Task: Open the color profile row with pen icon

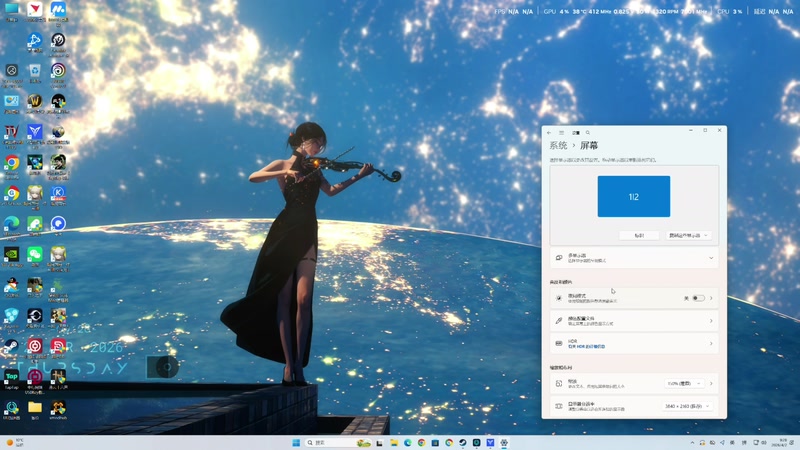Action: (x=634, y=321)
